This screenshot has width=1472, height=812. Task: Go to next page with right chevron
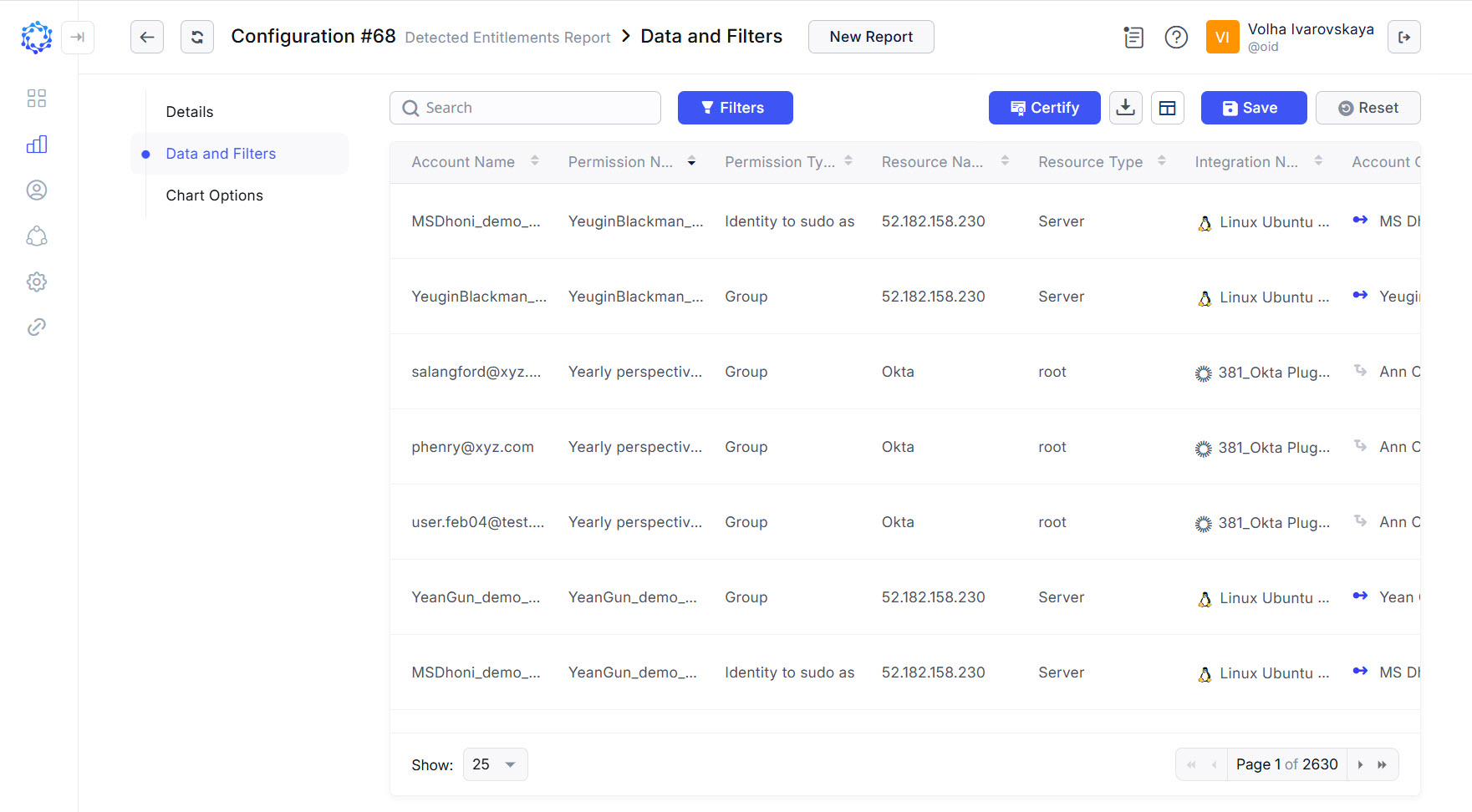click(x=1360, y=764)
